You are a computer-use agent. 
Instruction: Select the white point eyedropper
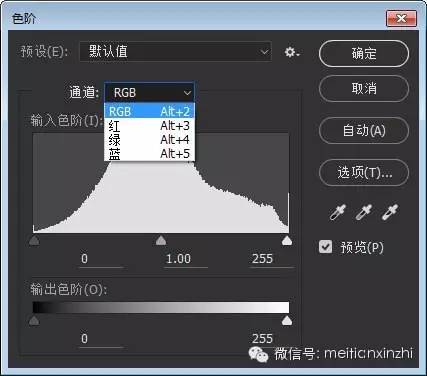(390, 212)
